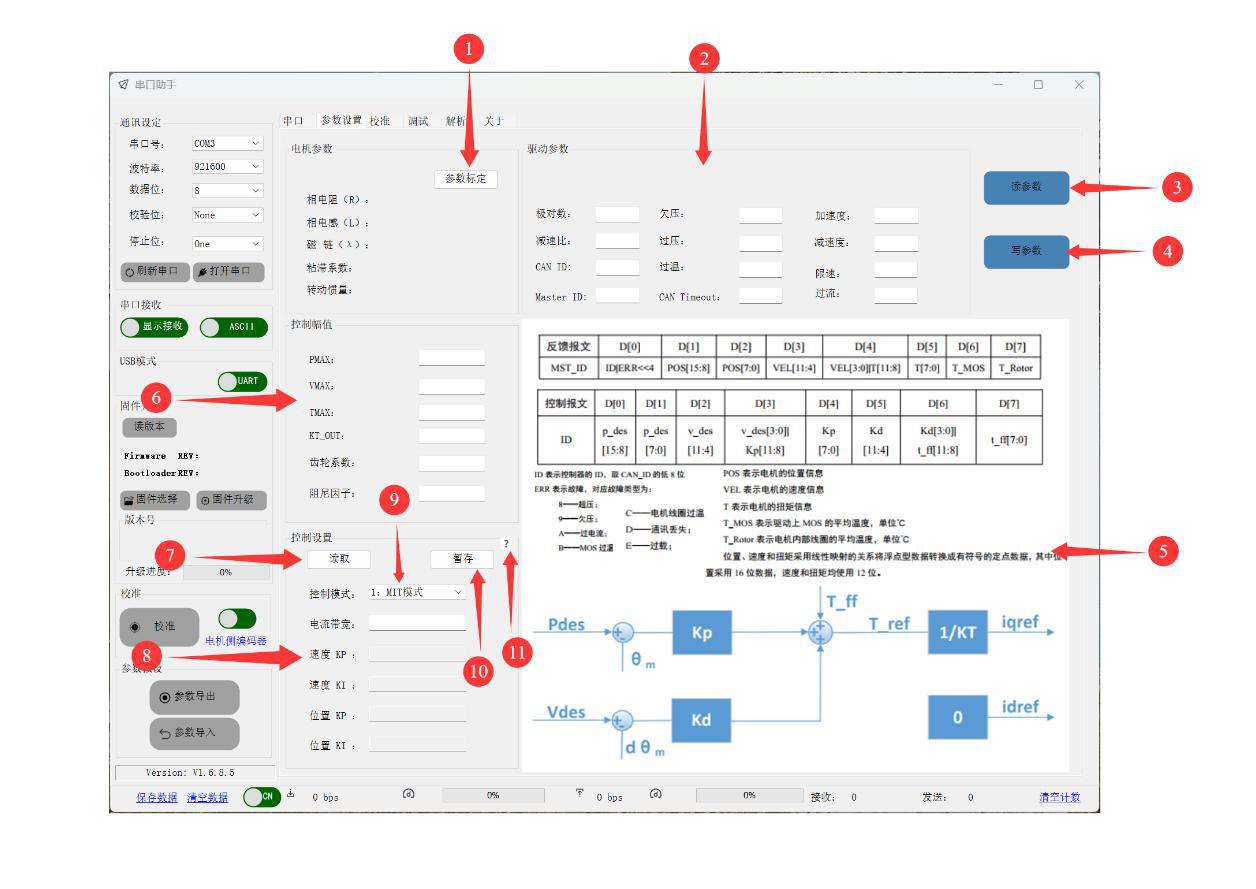Switch to the 调试 tab
Image resolution: width=1256 pixels, height=889 pixels.
coord(417,121)
